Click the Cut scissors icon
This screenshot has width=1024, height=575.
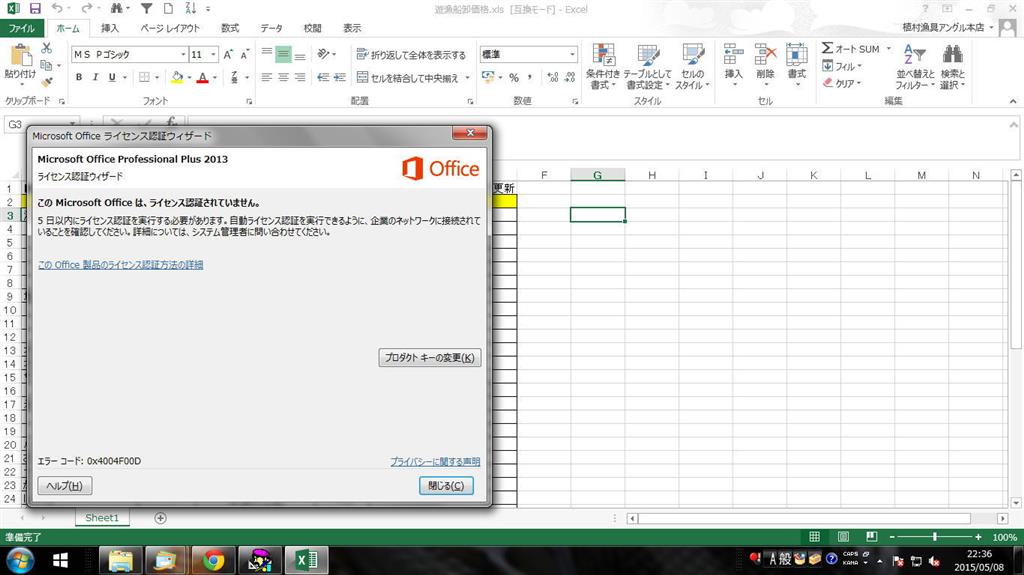(x=46, y=48)
